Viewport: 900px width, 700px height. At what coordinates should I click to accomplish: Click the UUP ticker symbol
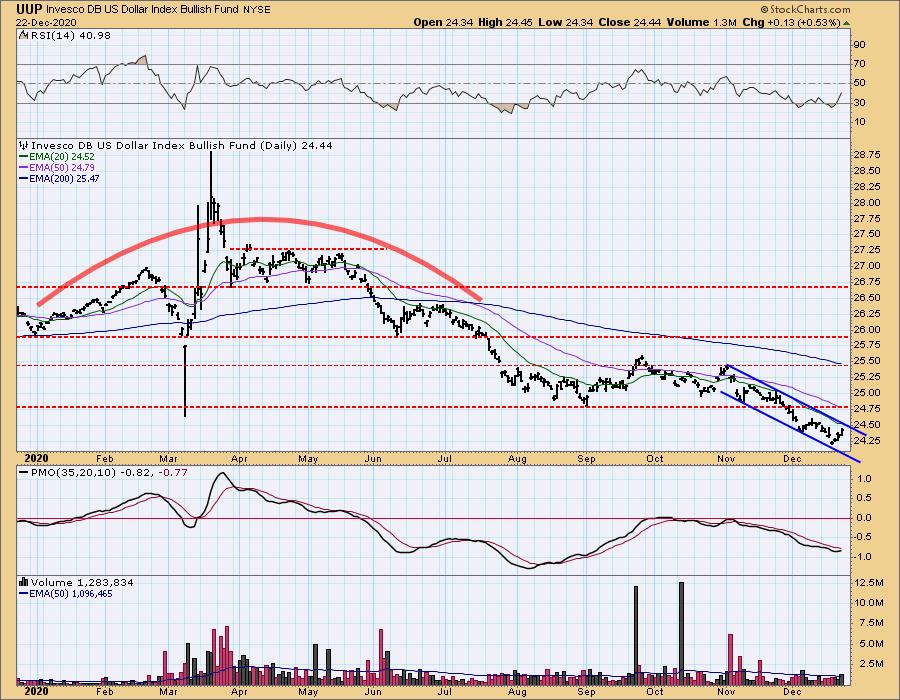pos(15,8)
